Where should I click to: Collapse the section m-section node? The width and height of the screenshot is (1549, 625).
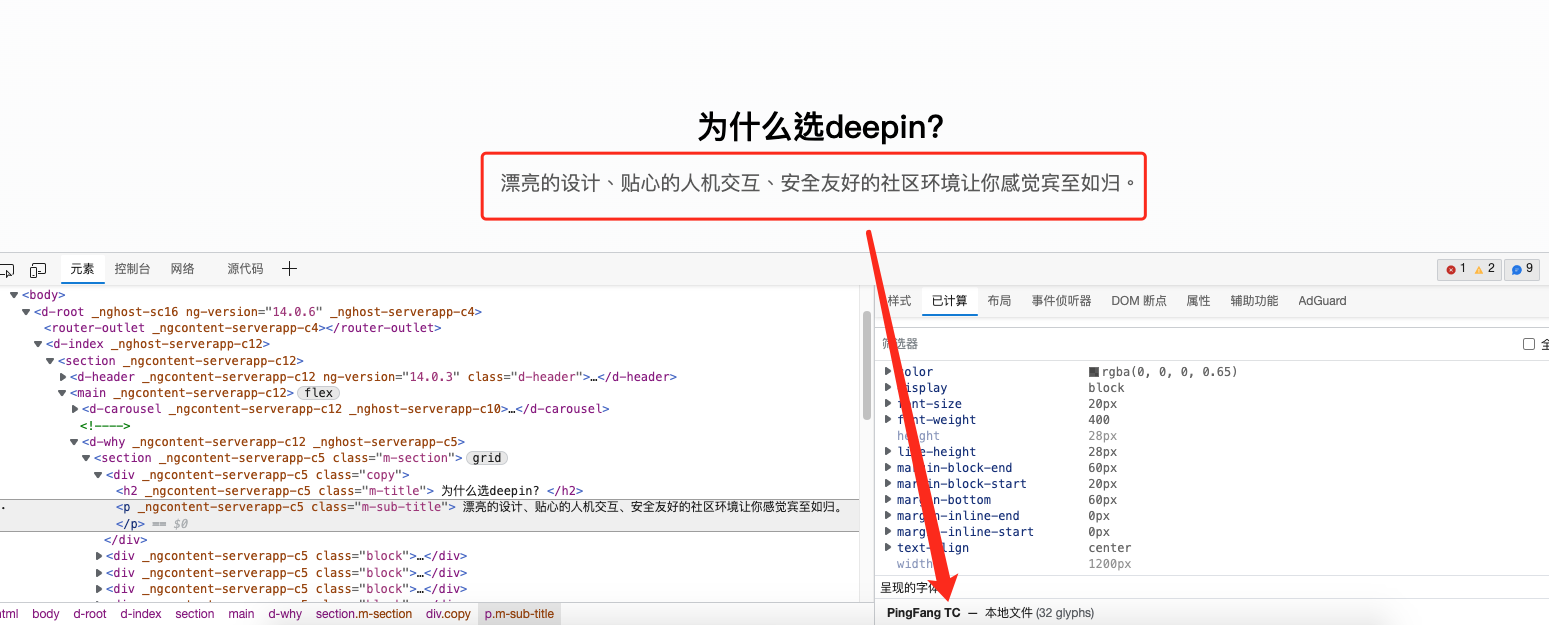tap(86, 458)
